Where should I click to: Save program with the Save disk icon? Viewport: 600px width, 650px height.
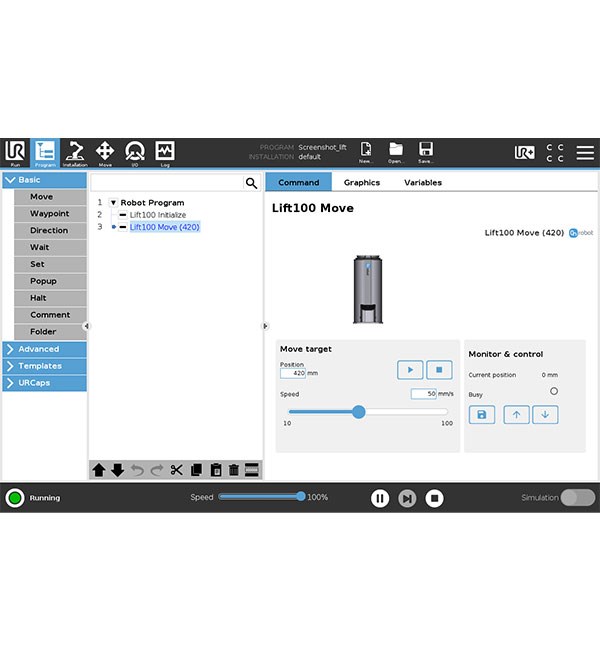click(x=425, y=153)
